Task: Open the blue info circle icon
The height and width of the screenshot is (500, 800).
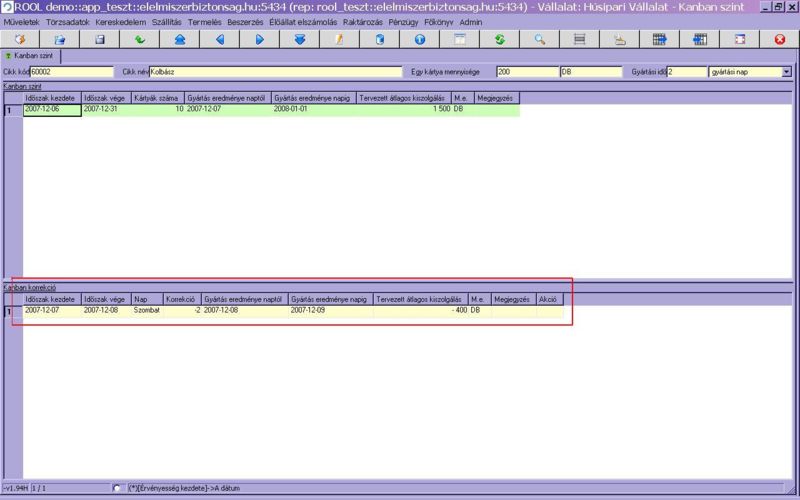Action: tap(420, 39)
